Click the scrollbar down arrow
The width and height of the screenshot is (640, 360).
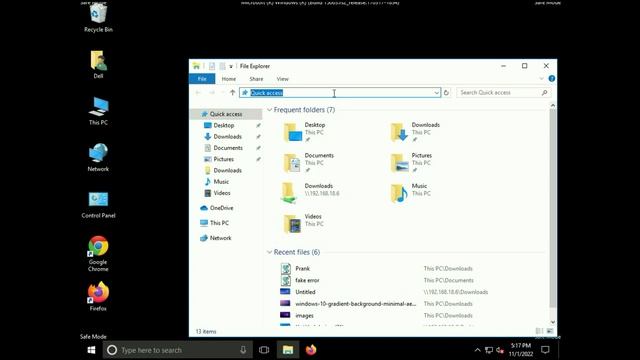click(x=553, y=322)
